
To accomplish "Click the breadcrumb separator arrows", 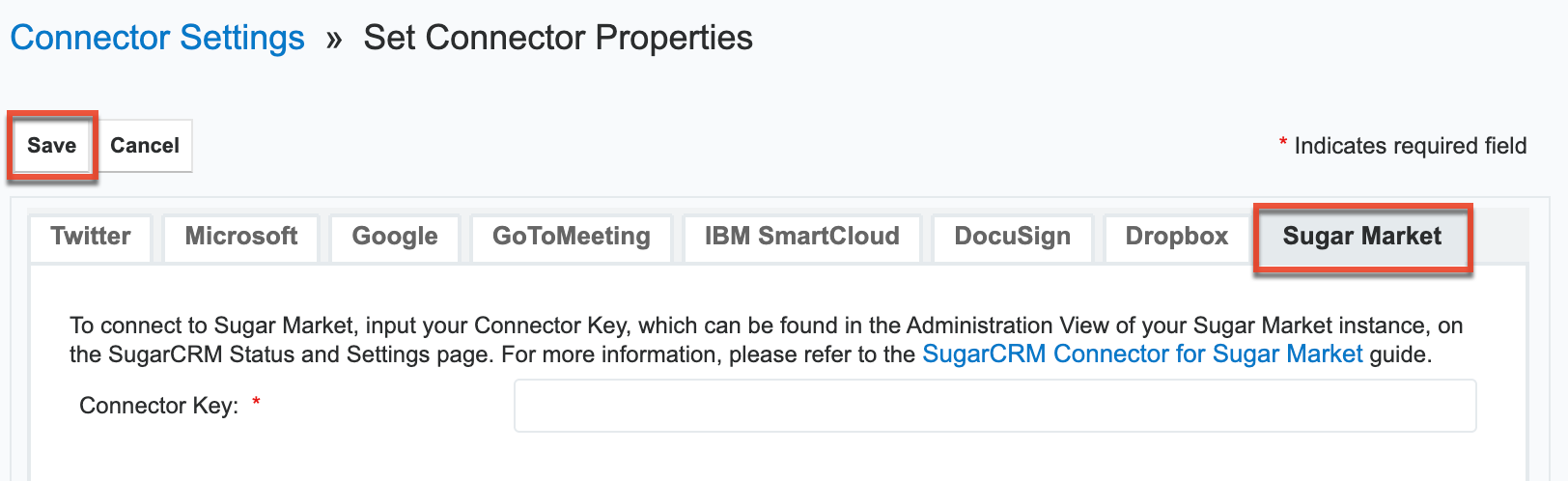I will [334, 40].
